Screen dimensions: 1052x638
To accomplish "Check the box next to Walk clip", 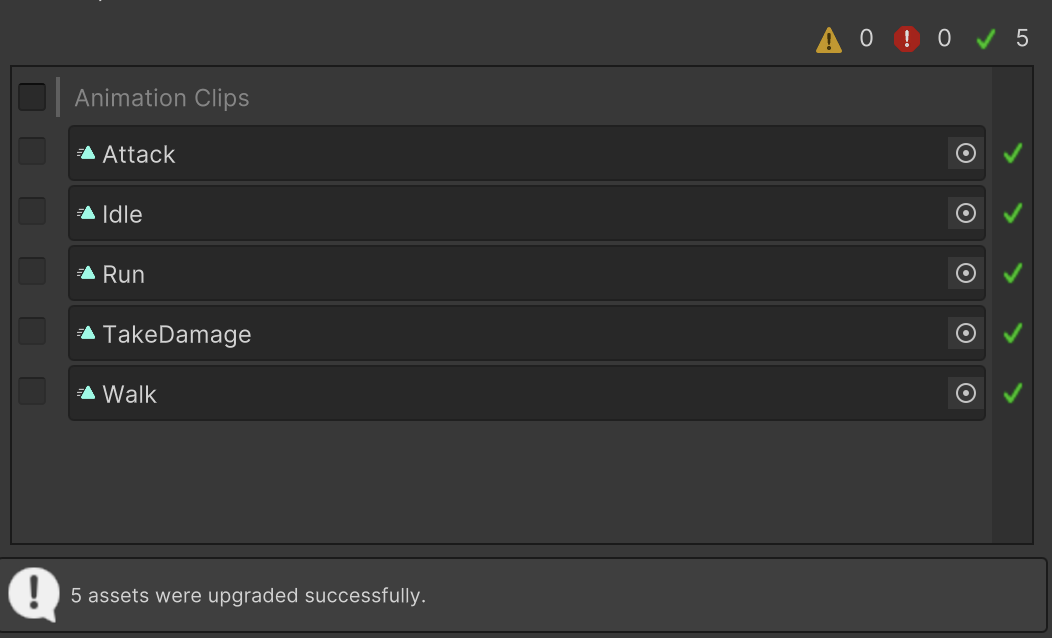I will pyautogui.click(x=32, y=391).
